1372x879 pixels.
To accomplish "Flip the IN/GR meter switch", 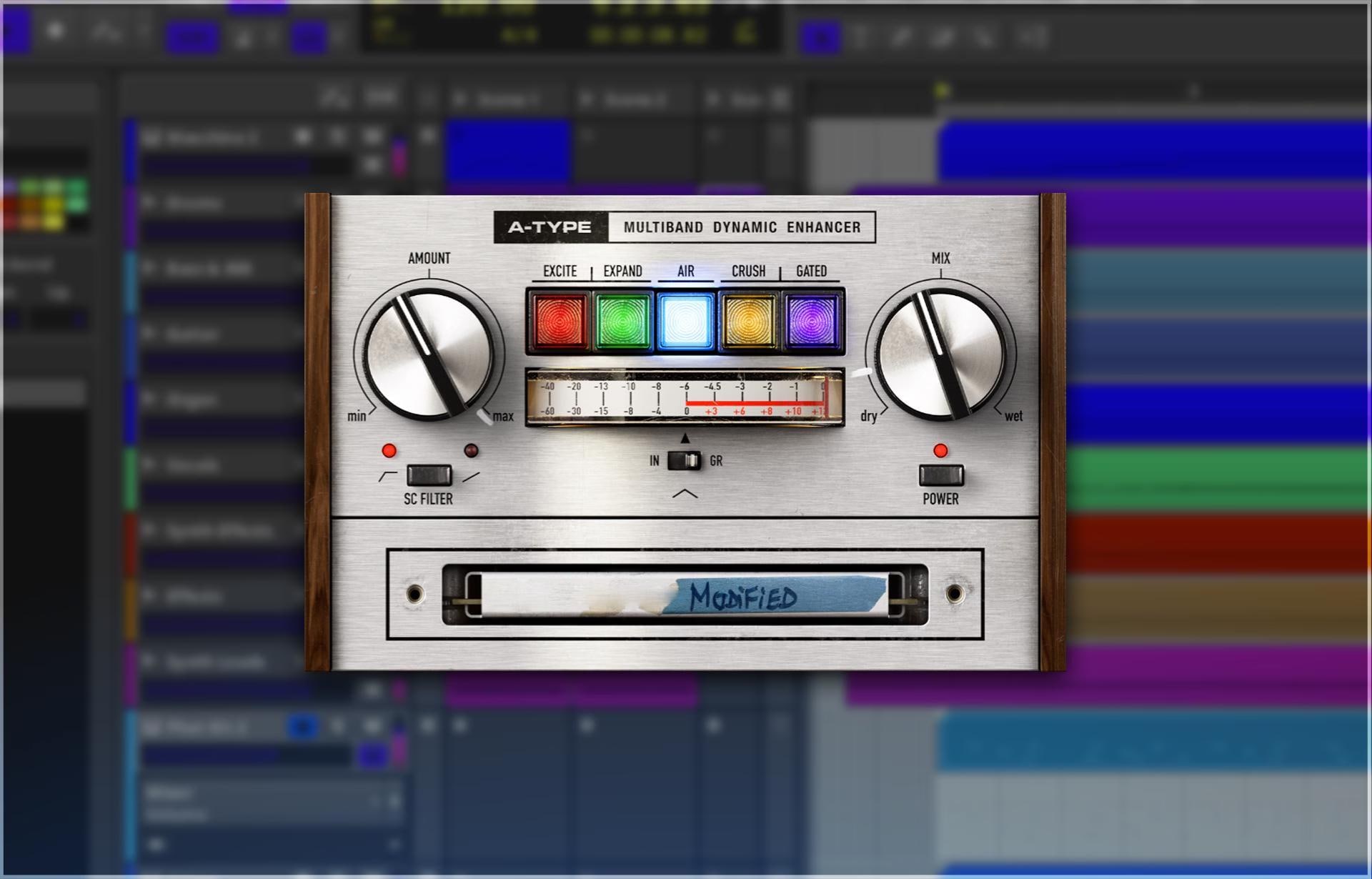I will (x=685, y=461).
